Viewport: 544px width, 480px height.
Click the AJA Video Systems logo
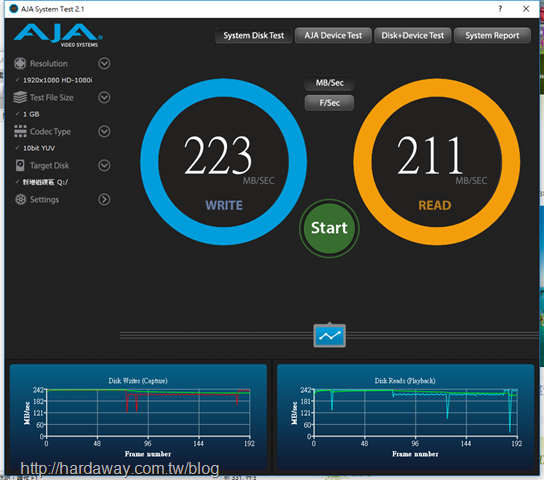click(58, 35)
